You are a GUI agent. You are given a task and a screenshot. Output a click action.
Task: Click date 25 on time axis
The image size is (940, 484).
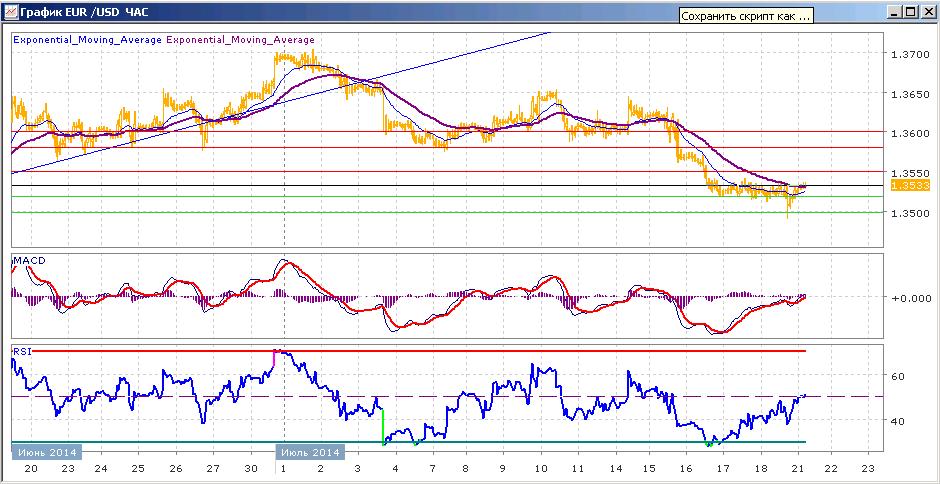pyautogui.click(x=138, y=468)
